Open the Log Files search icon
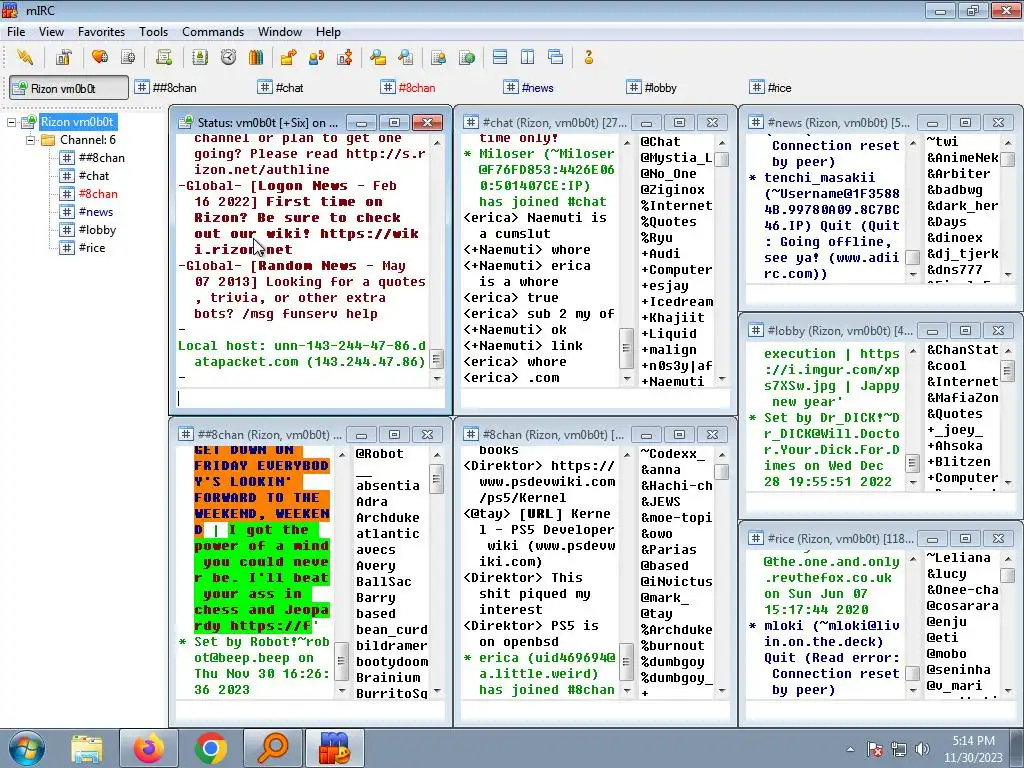1024x768 pixels. [406, 57]
